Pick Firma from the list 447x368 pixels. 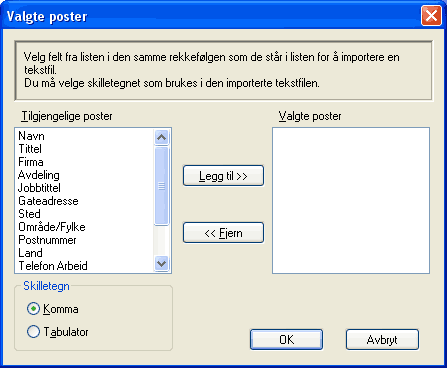coord(31,162)
